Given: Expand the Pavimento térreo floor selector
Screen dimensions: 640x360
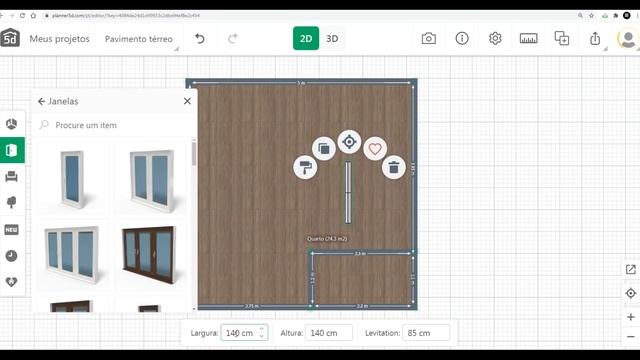Looking at the screenshot, I should tap(139, 39).
